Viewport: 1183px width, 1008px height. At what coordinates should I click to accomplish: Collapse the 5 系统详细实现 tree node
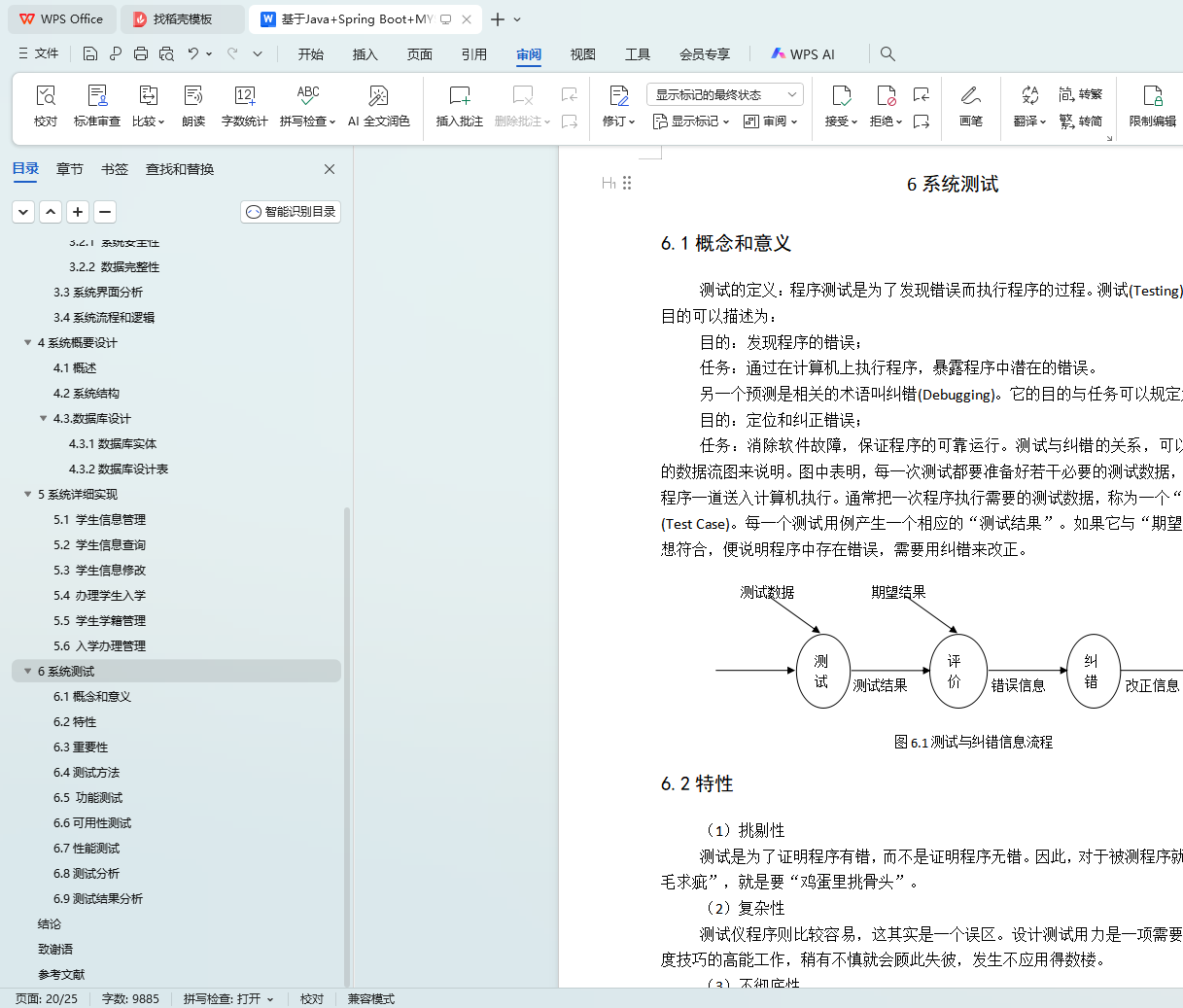pos(28,494)
